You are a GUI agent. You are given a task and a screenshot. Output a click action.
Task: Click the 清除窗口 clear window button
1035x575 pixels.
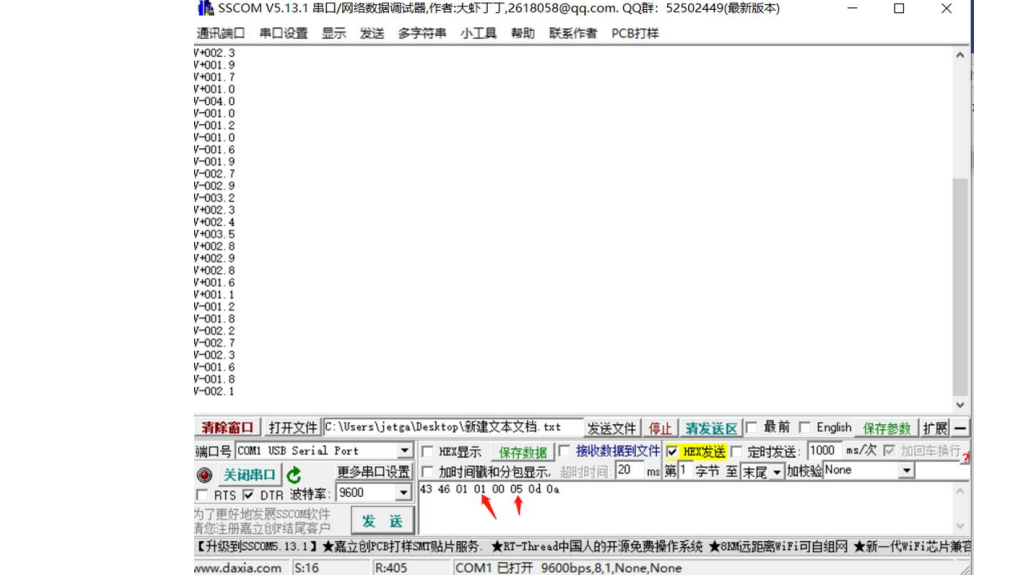tap(227, 428)
